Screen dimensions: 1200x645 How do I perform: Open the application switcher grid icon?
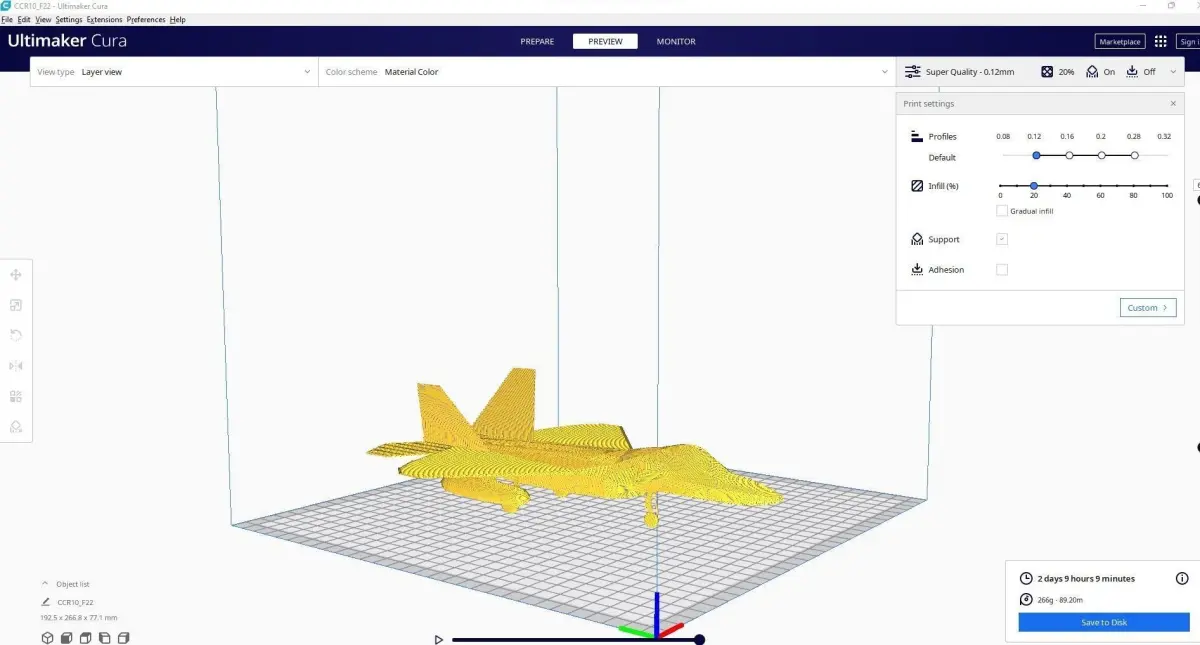(1160, 41)
